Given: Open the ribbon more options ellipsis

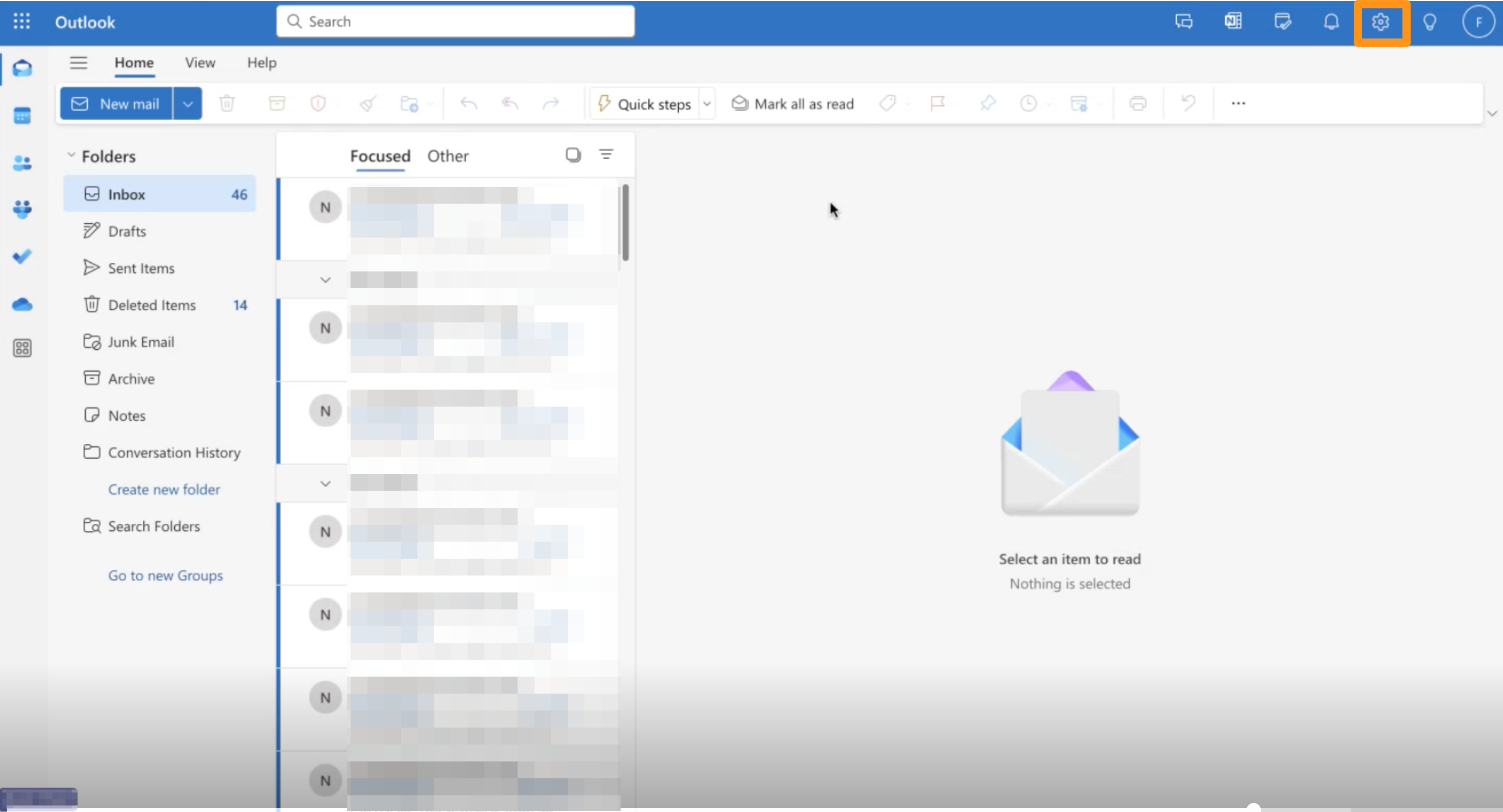Looking at the screenshot, I should (x=1238, y=104).
